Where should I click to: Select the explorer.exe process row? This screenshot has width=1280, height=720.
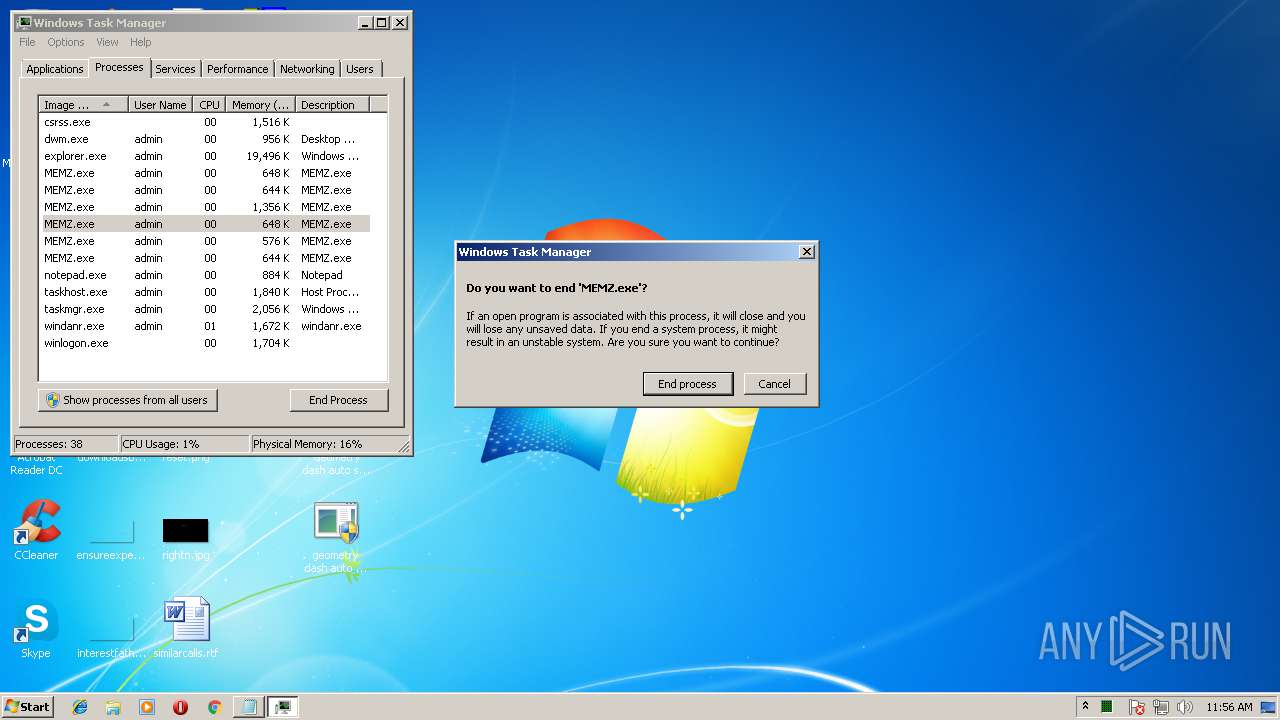pos(205,156)
